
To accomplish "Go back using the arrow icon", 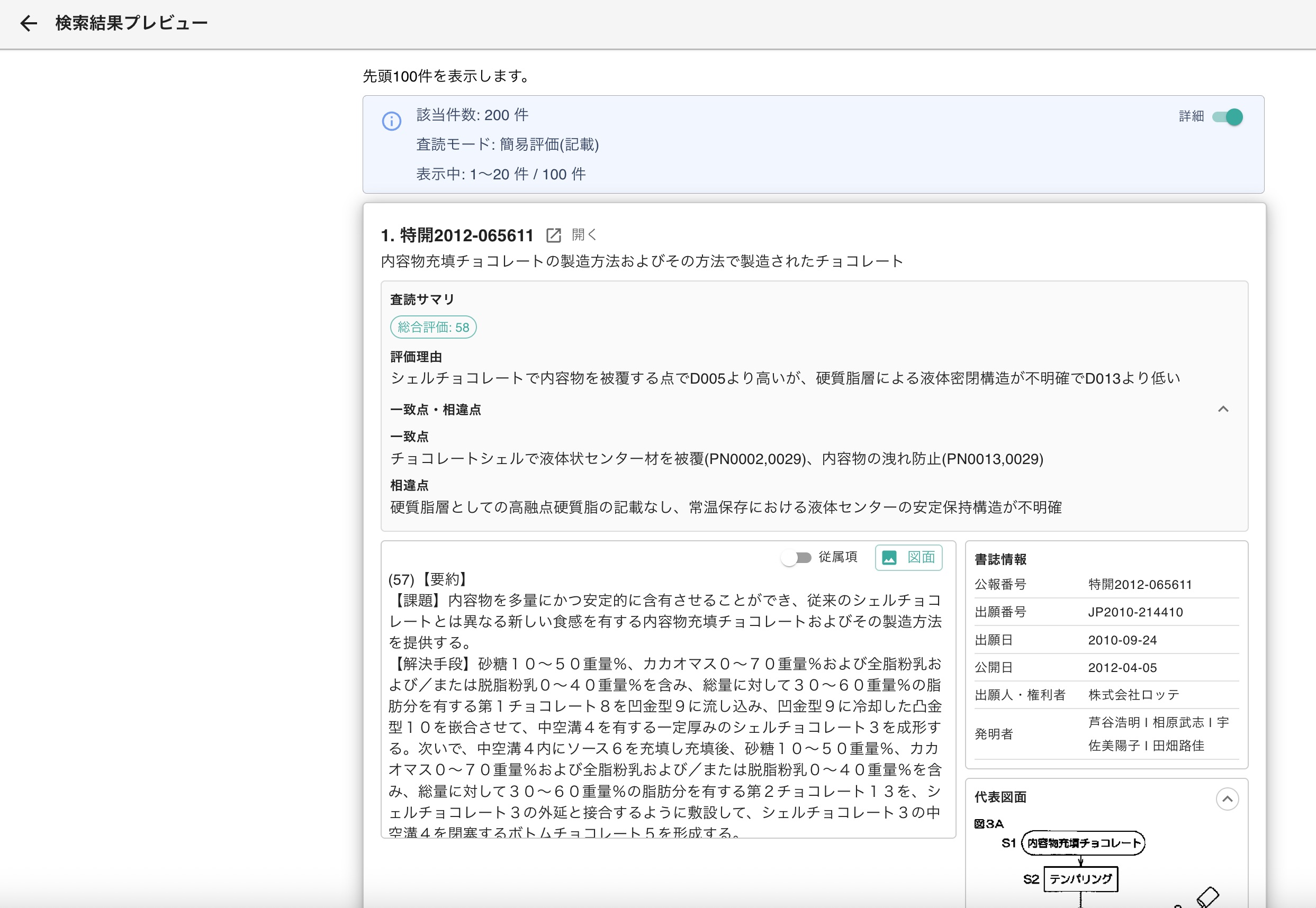I will pos(28,23).
